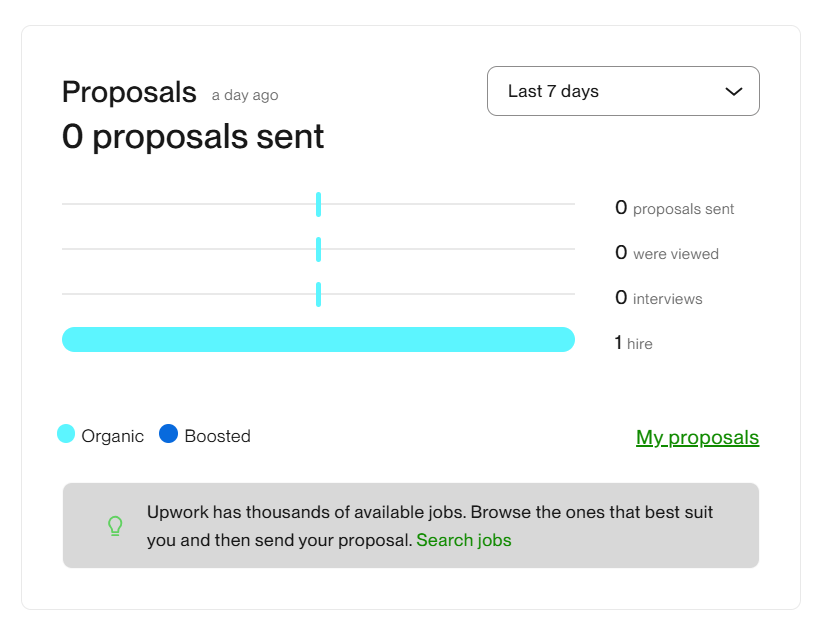Click the Proposals heading
The width and height of the screenshot is (822, 630).
[x=129, y=92]
